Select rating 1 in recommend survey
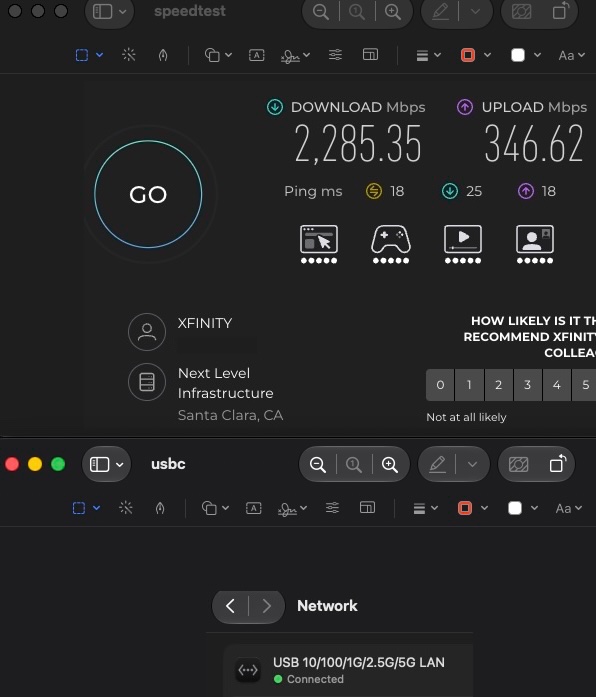 click(x=469, y=385)
